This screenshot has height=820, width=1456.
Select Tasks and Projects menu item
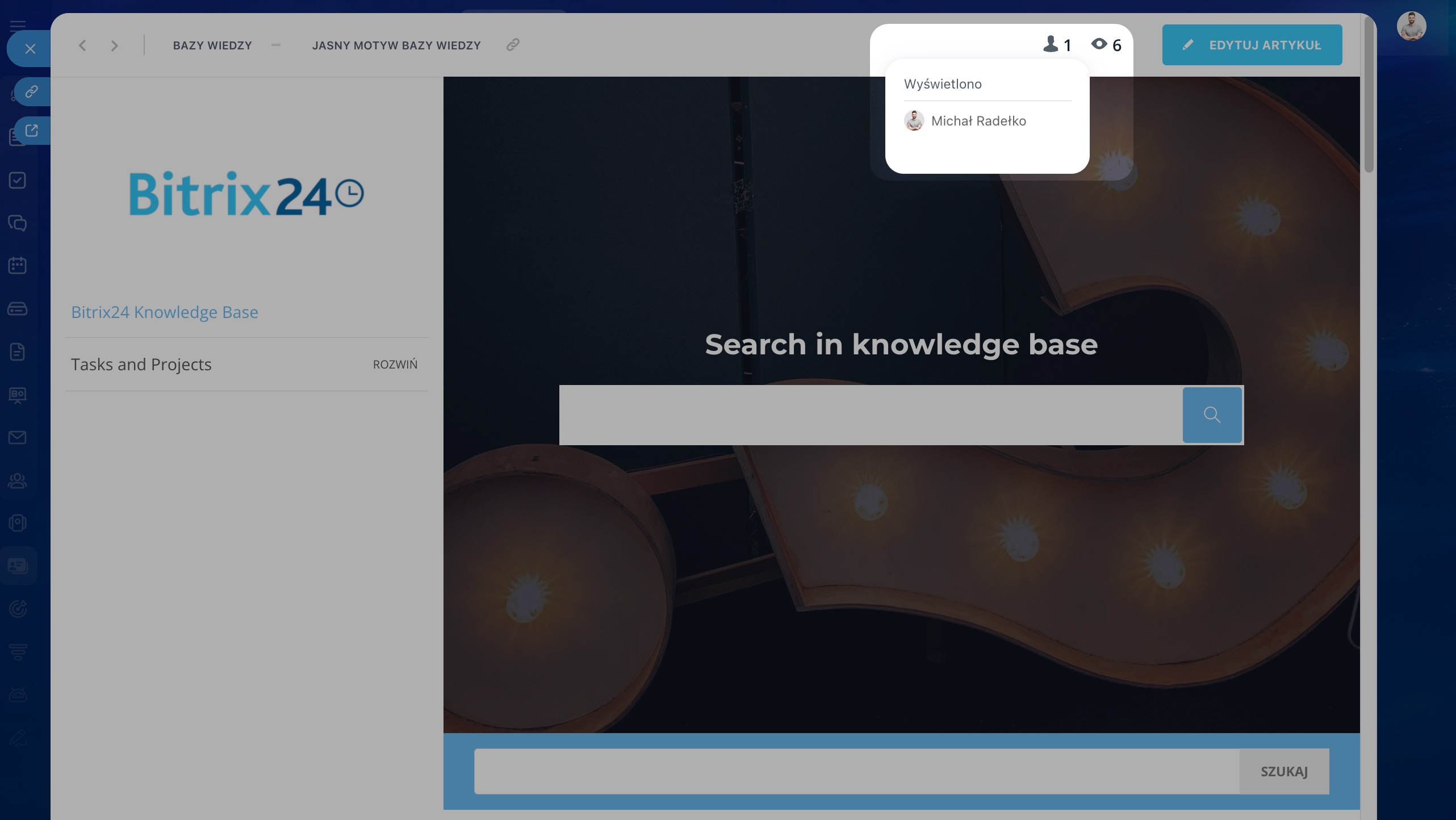[141, 365]
